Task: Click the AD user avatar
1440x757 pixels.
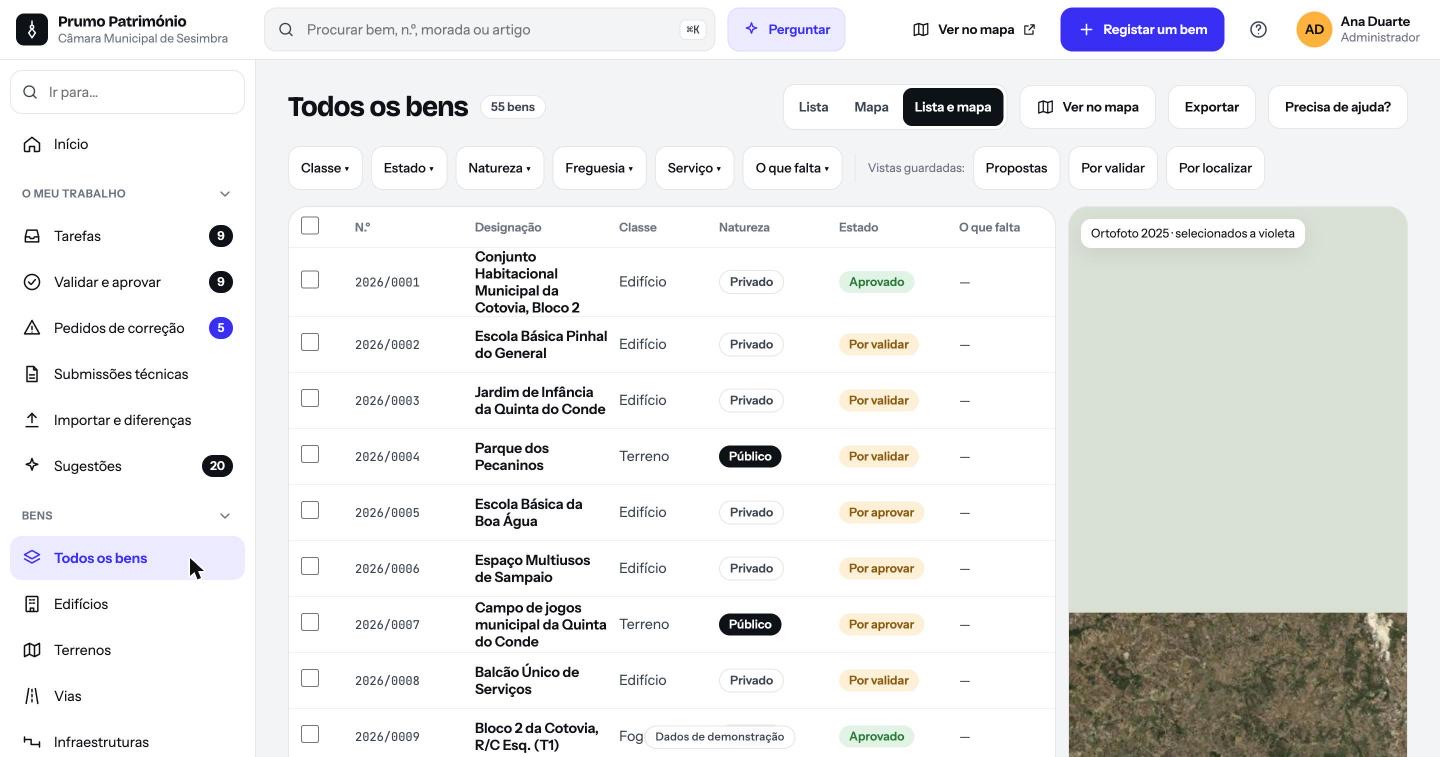Action: point(1314,30)
